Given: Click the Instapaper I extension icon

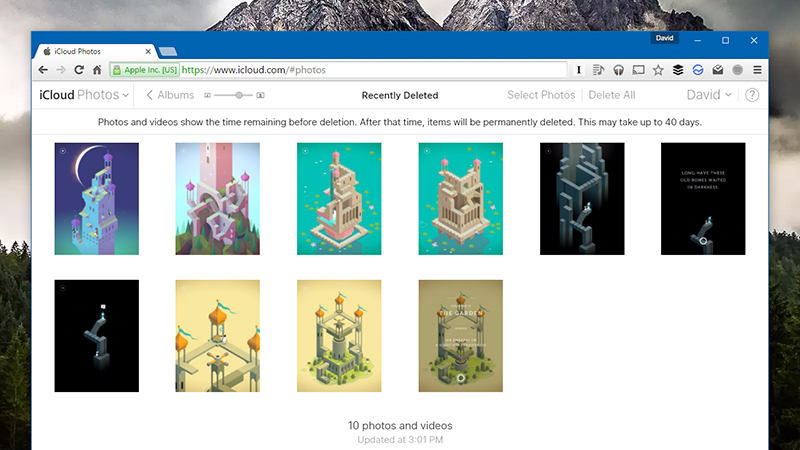Looking at the screenshot, I should pos(579,70).
